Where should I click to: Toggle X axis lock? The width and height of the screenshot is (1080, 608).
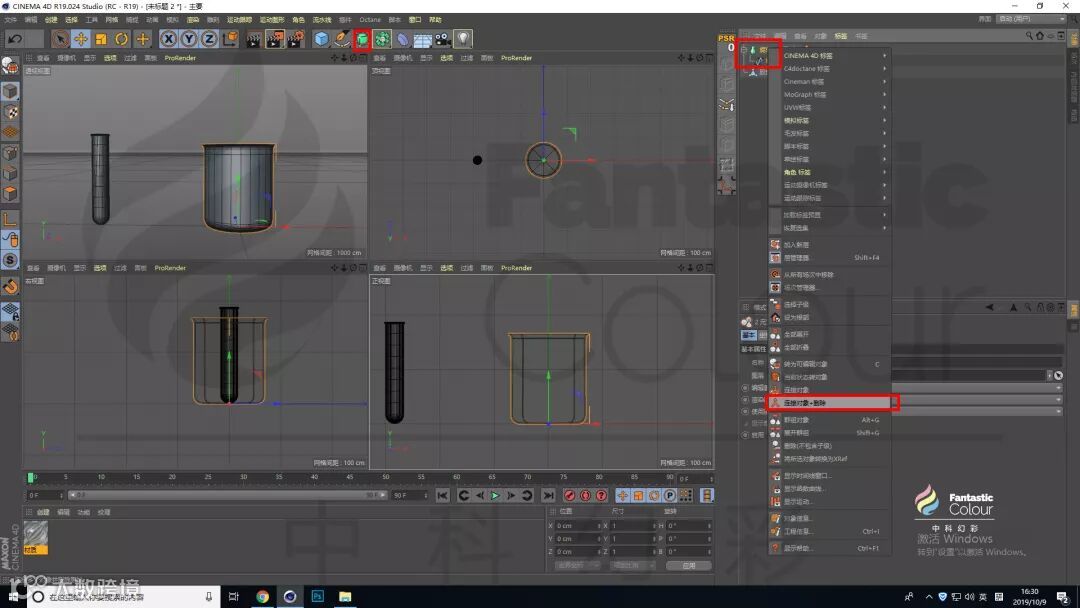[x=168, y=39]
